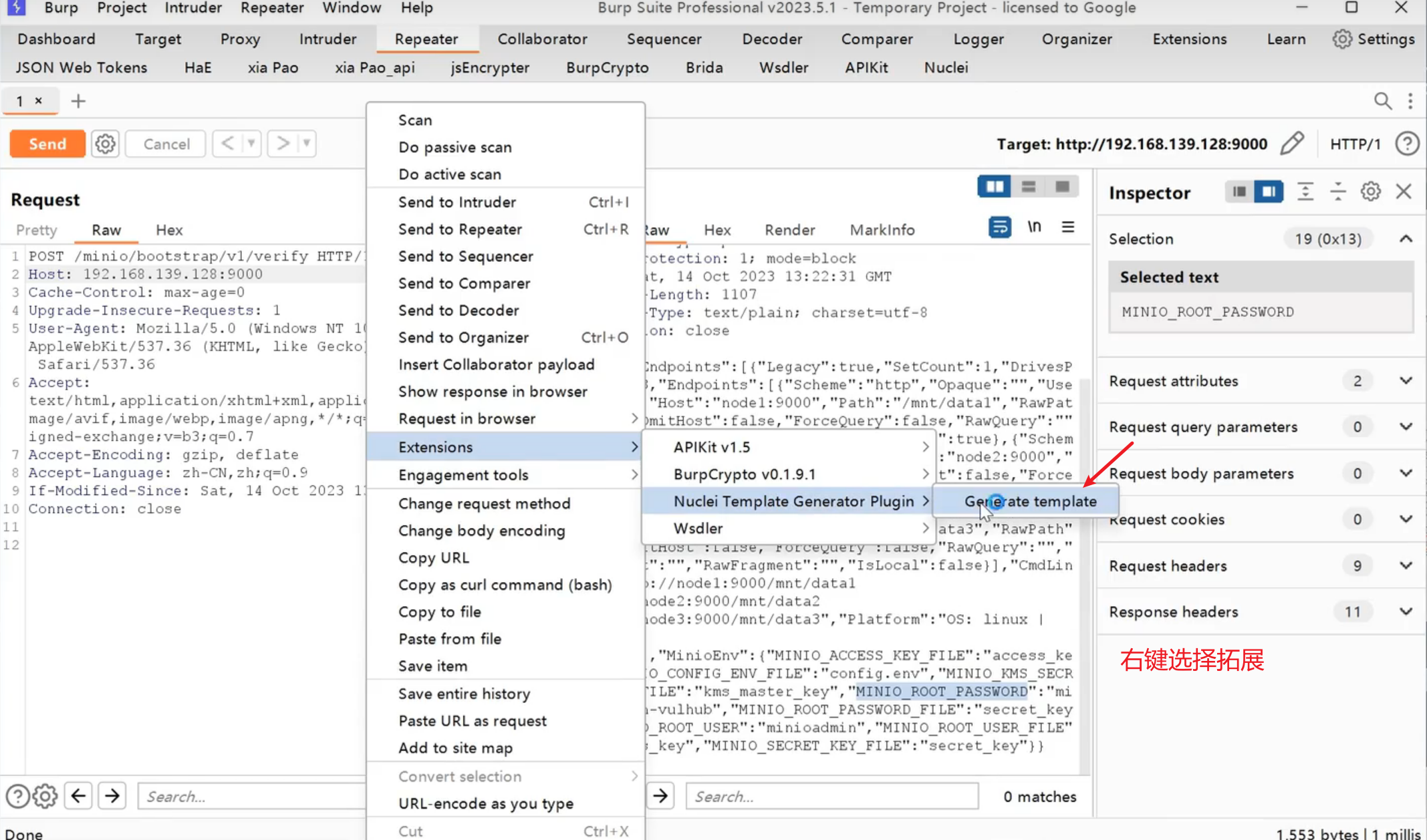1427x840 pixels.
Task: Expand the Request headers section
Action: click(1406, 566)
